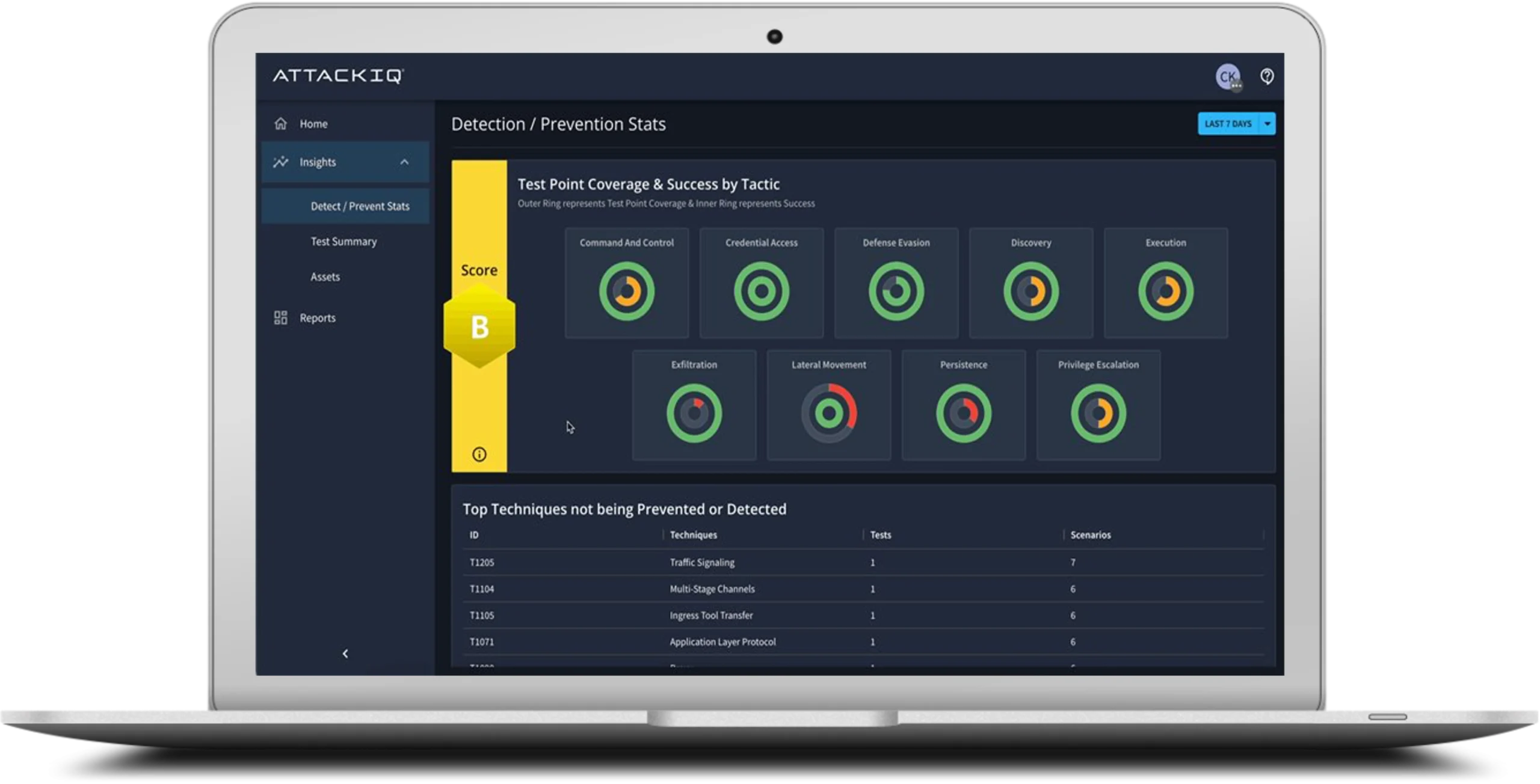Click the Credential Access tactic card
Image resolution: width=1540 pixels, height=784 pixels.
[x=761, y=283]
